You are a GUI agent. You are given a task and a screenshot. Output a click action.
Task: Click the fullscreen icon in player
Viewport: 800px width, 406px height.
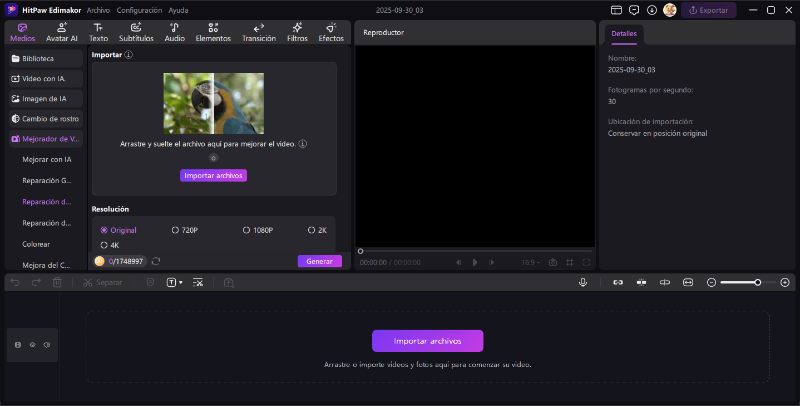(586, 262)
